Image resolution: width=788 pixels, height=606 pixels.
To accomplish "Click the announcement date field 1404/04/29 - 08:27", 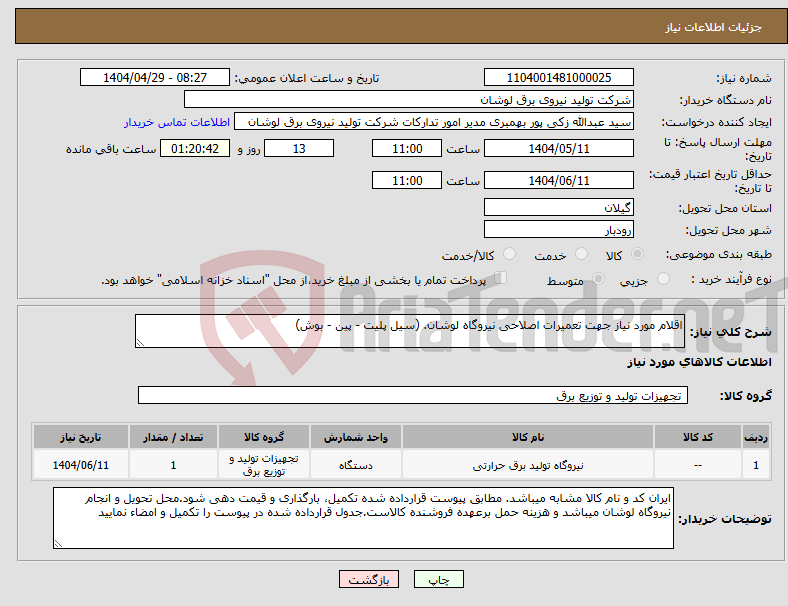I will click(155, 77).
